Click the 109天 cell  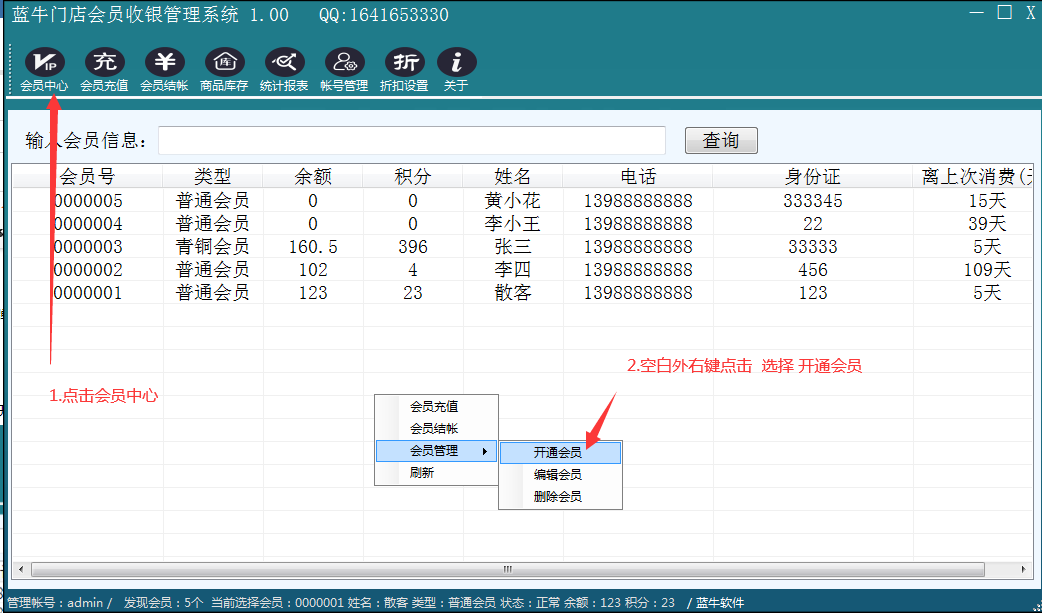point(988,270)
